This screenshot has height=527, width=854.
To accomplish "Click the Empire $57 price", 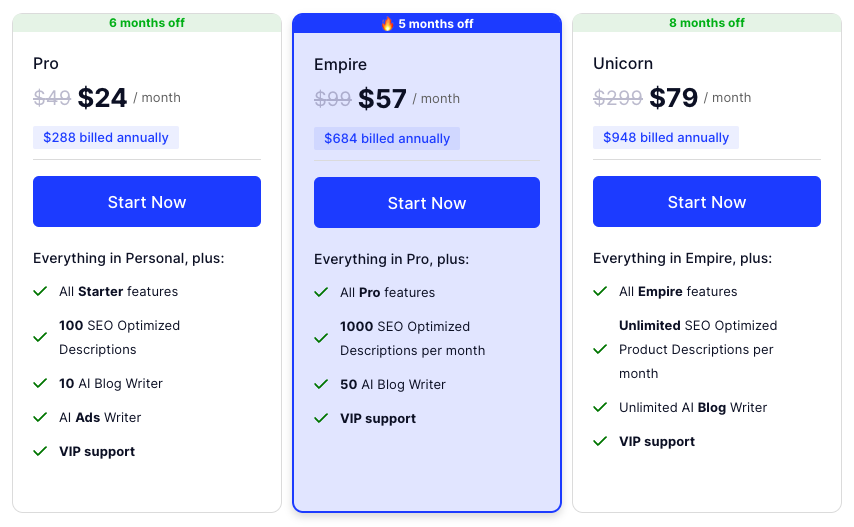I will point(382,98).
